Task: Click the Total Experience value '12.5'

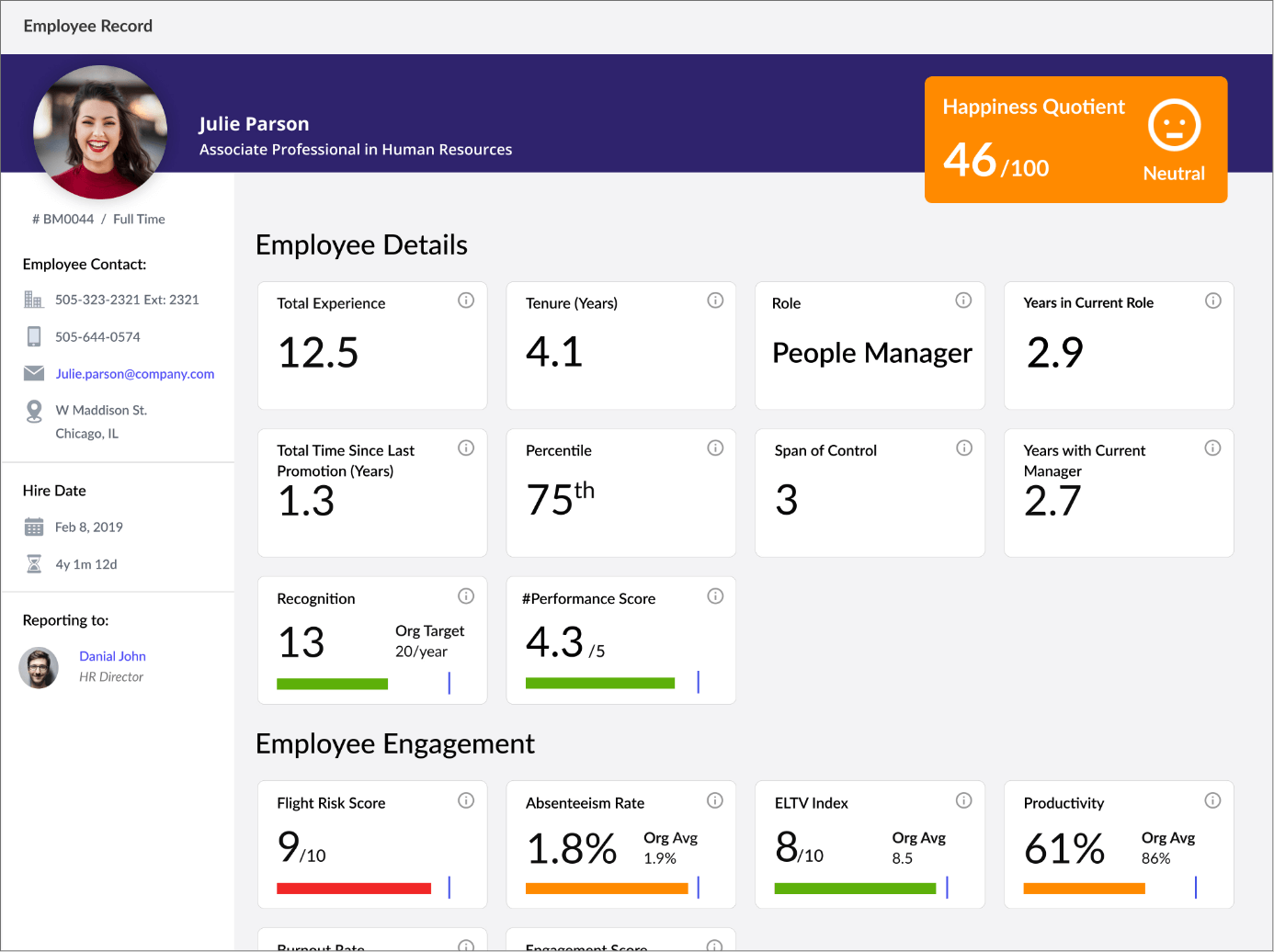Action: click(x=318, y=353)
